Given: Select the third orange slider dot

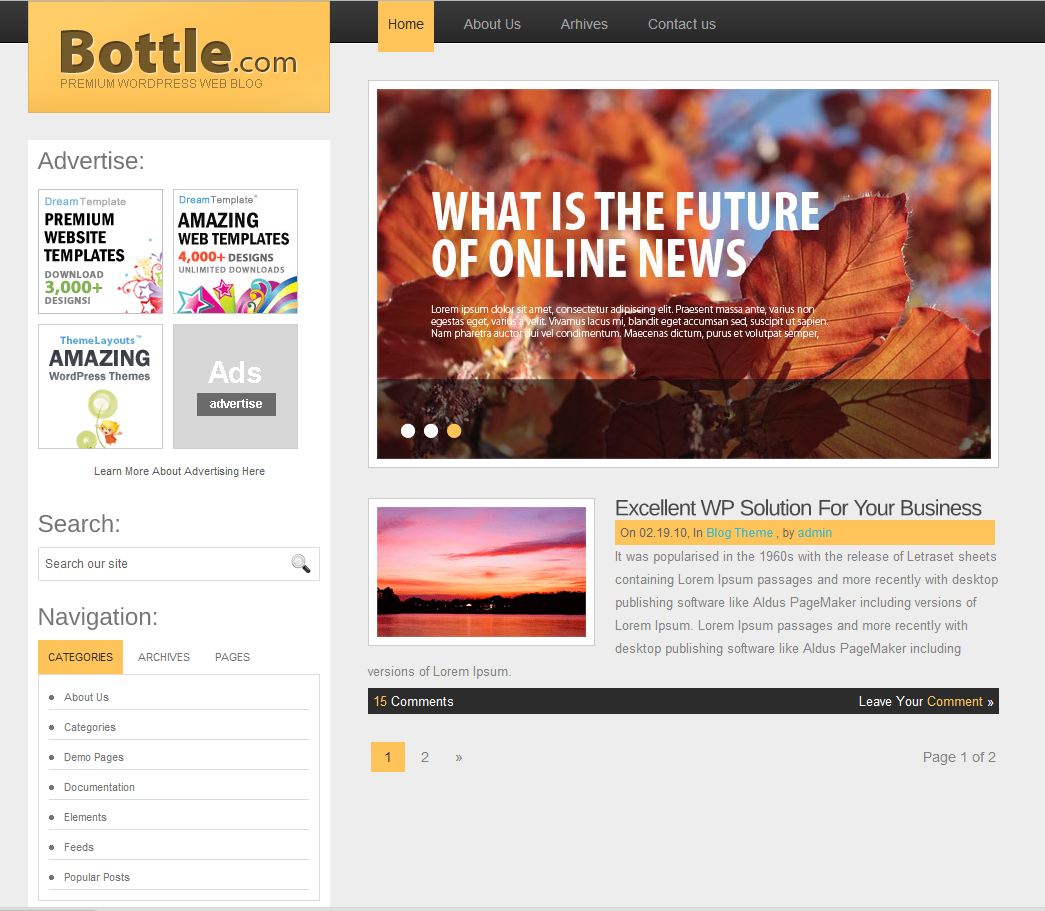Looking at the screenshot, I should click(454, 431).
